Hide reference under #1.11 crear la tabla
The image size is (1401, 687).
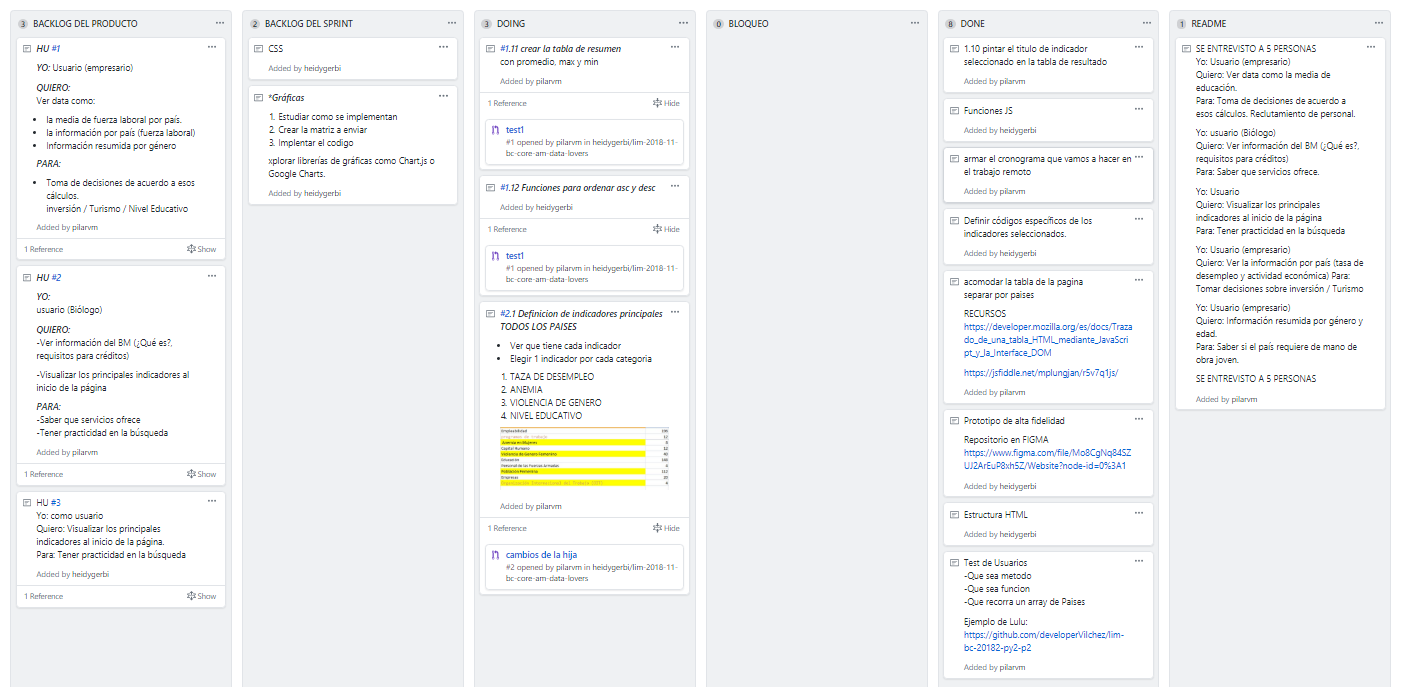click(x=666, y=103)
